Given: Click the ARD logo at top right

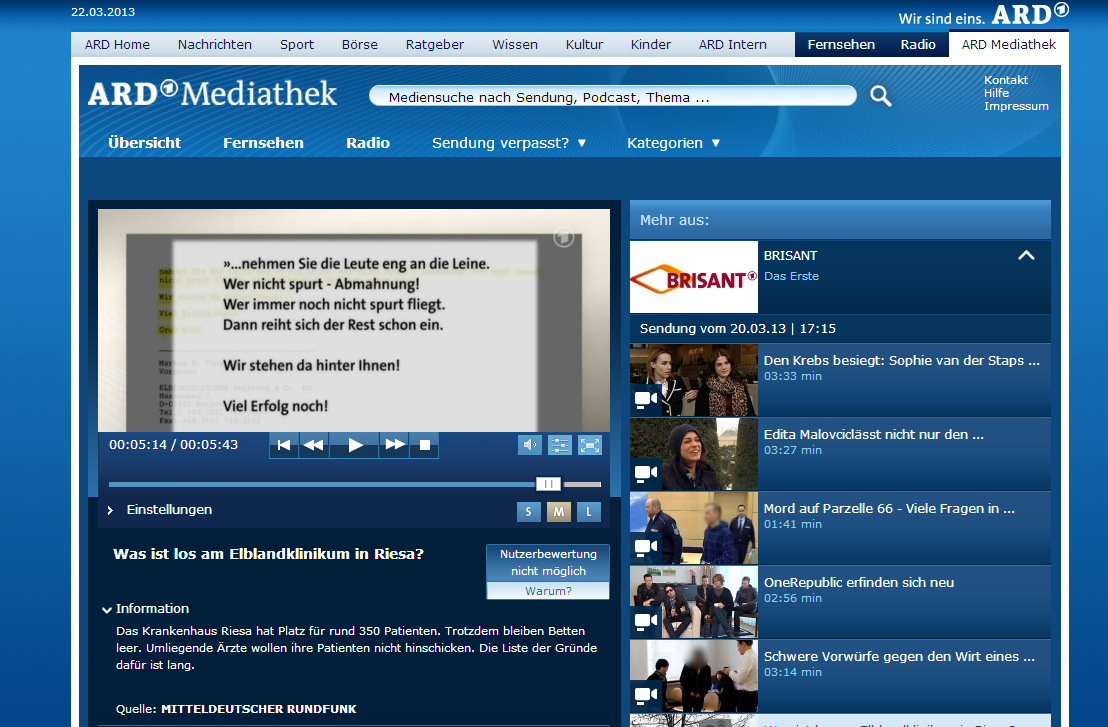Looking at the screenshot, I should [x=1030, y=13].
